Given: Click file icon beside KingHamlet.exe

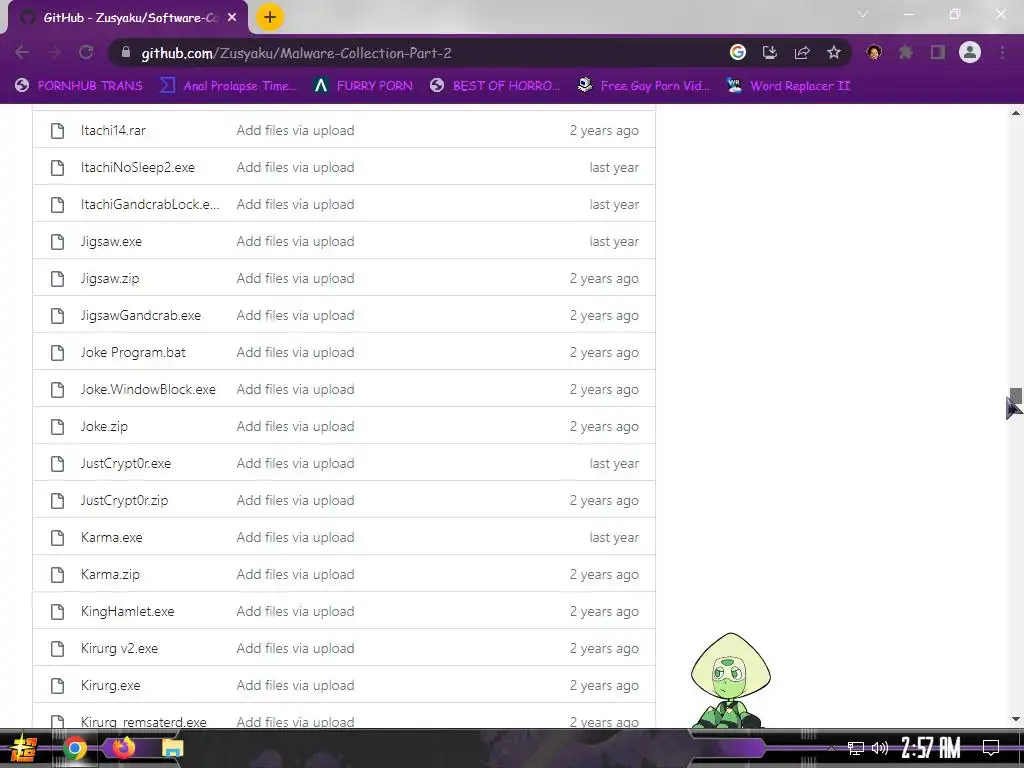Looking at the screenshot, I should click(57, 612).
